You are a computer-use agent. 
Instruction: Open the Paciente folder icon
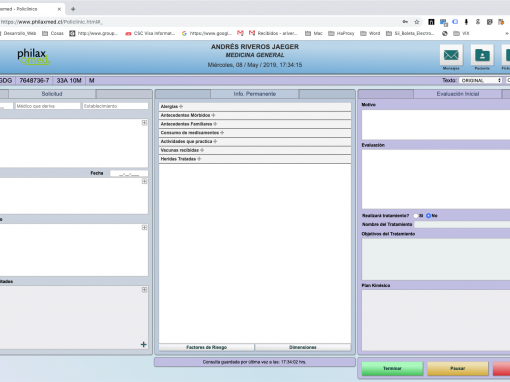(x=482, y=55)
